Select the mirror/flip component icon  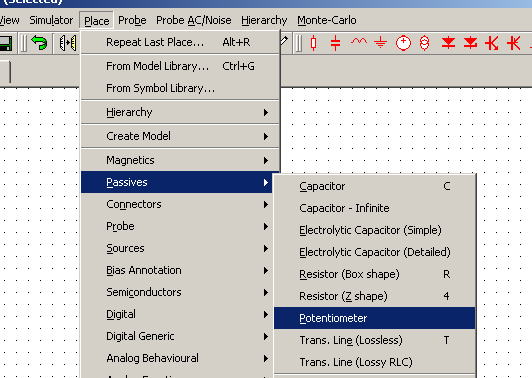[68, 43]
